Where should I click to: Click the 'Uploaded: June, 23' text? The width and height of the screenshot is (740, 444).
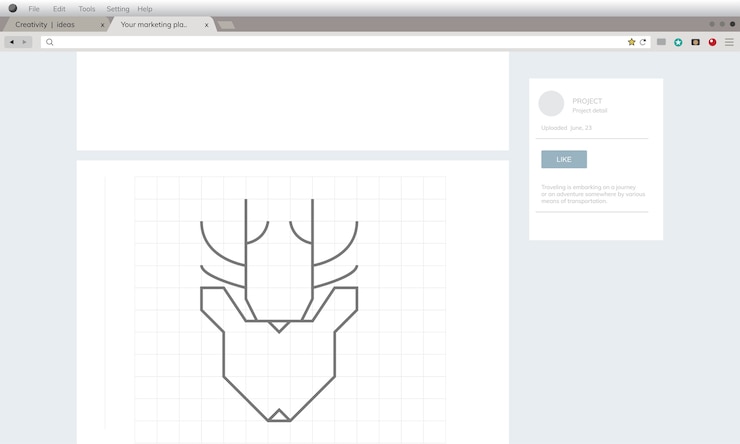point(566,127)
